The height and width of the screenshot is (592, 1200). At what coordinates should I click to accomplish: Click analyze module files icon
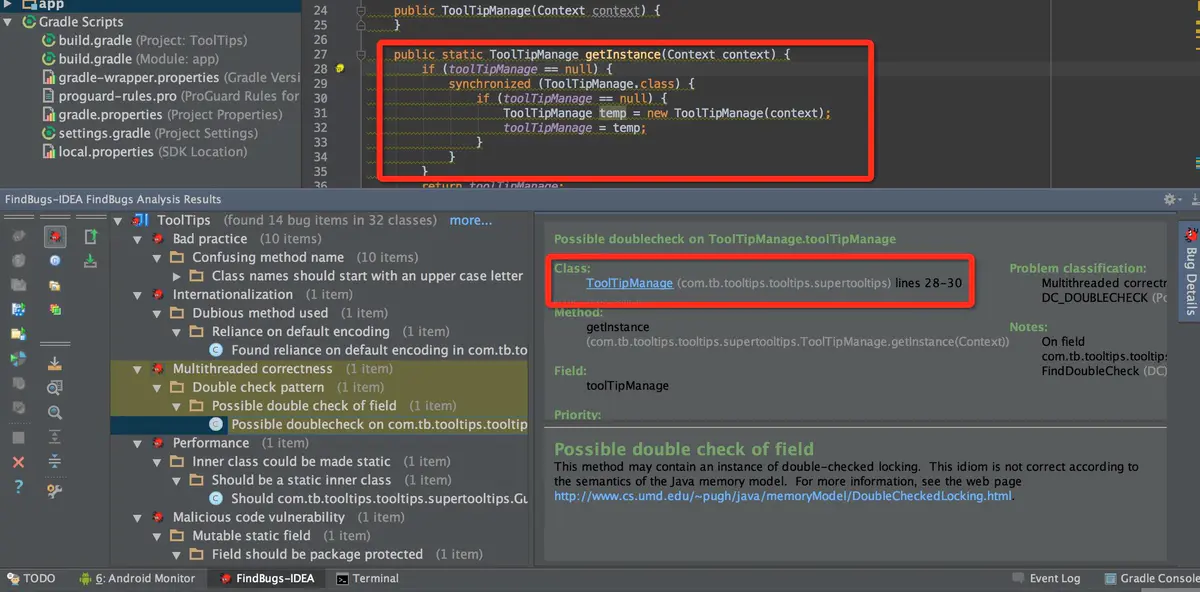pyautogui.click(x=18, y=309)
